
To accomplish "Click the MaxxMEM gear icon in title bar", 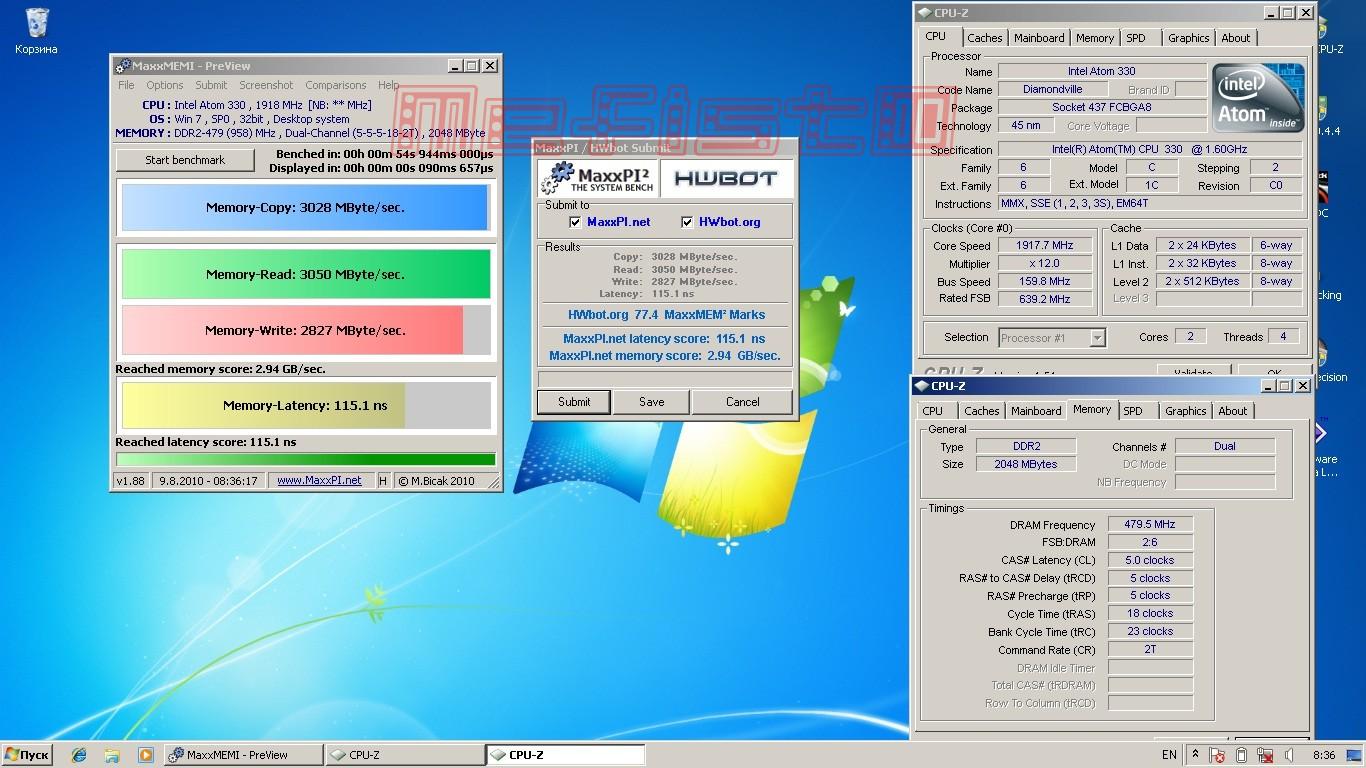I will tap(123, 66).
